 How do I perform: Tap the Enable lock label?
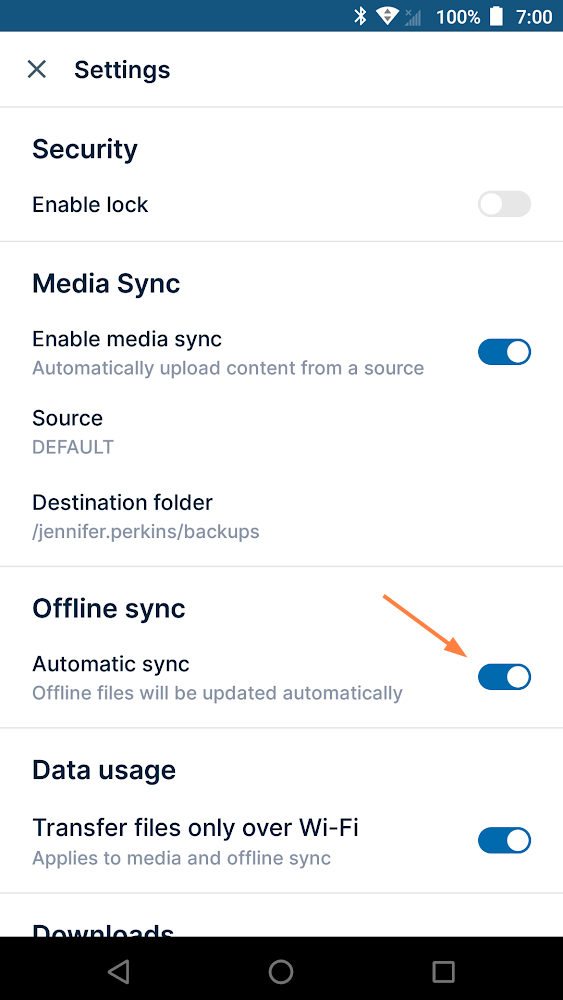pos(90,205)
